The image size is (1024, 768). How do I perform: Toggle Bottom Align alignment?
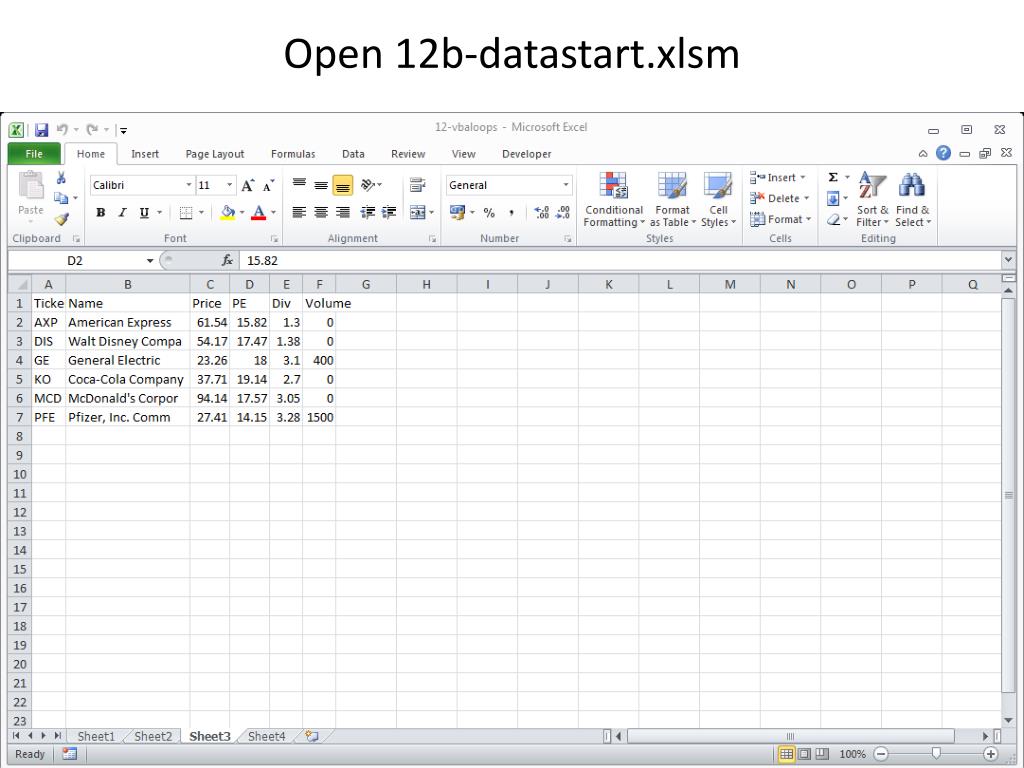click(343, 185)
